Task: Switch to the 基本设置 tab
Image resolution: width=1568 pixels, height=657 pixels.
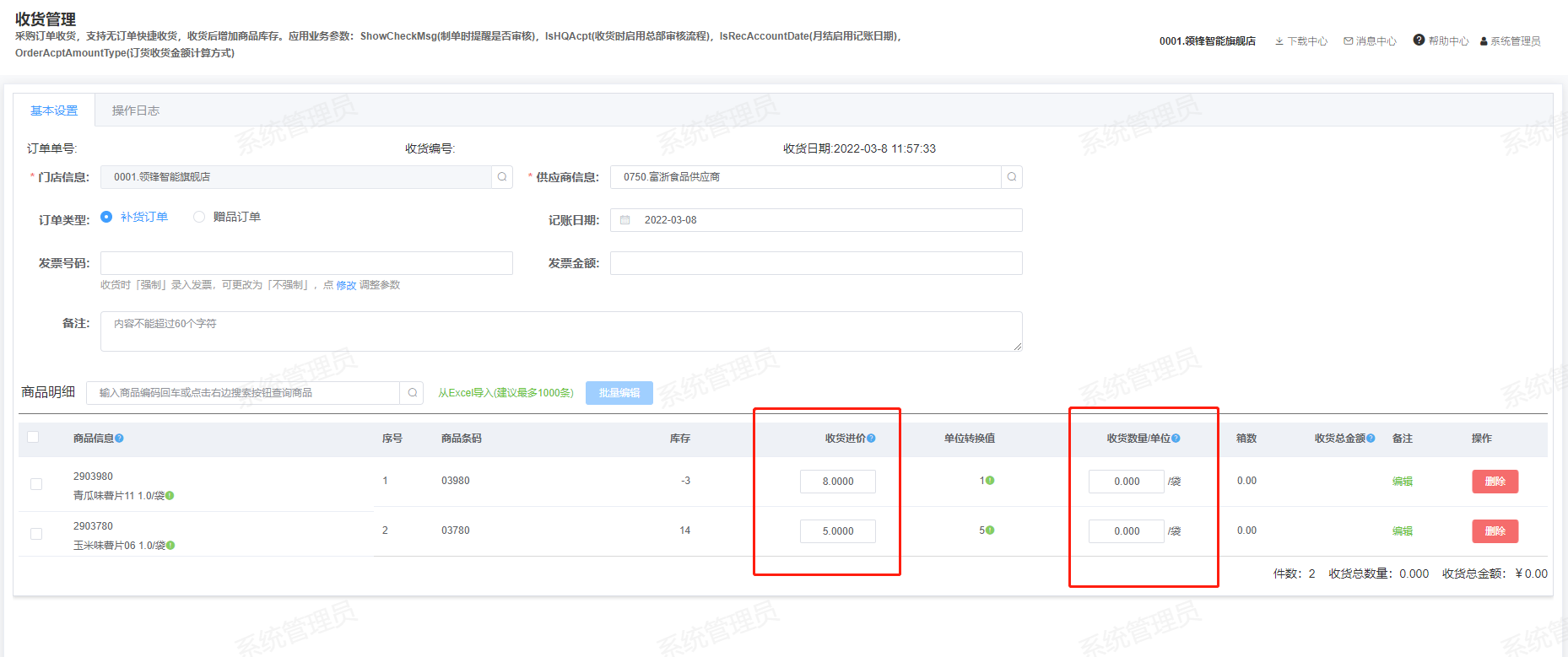Action: 54,110
